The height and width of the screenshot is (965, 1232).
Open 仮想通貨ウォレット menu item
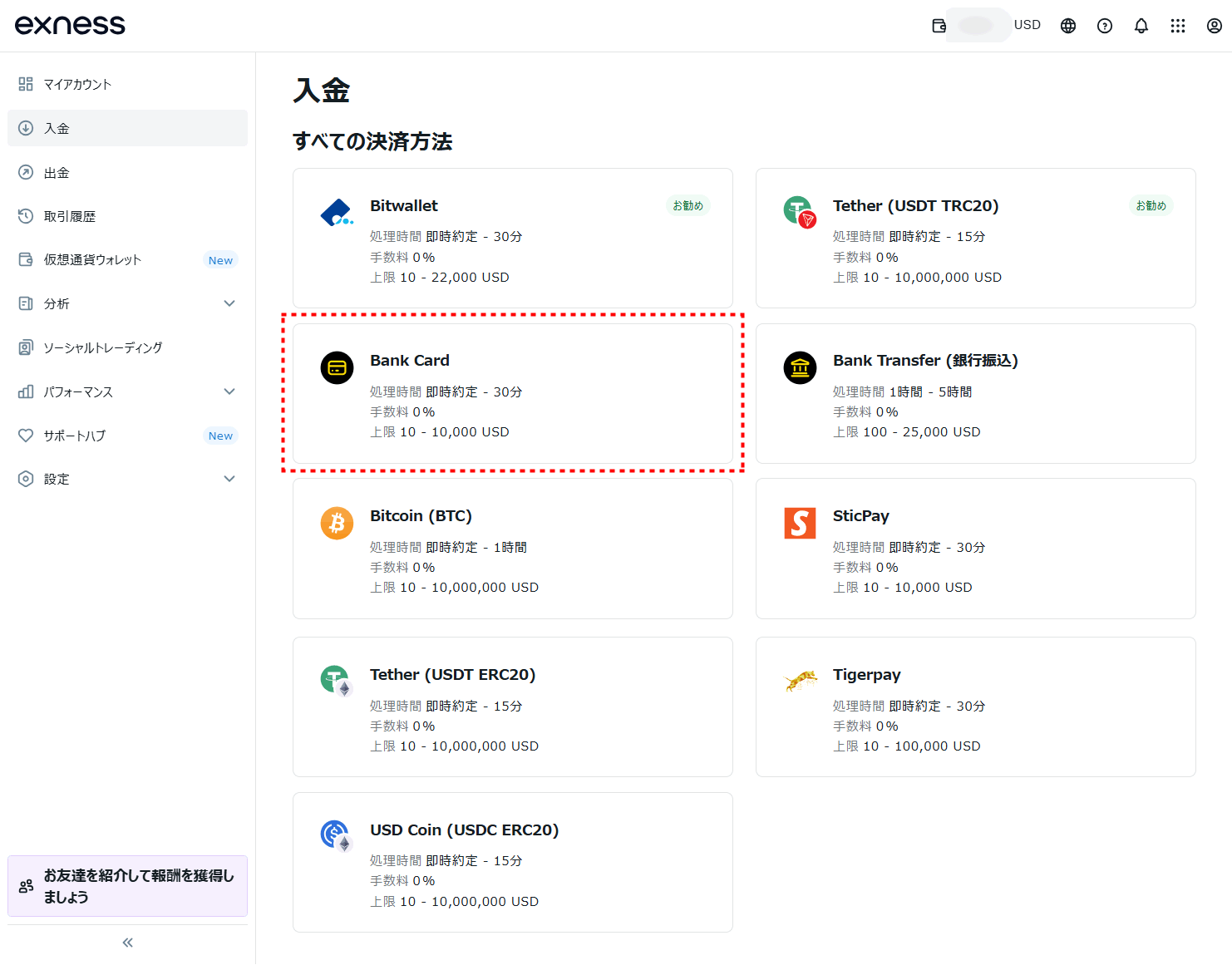click(127, 259)
